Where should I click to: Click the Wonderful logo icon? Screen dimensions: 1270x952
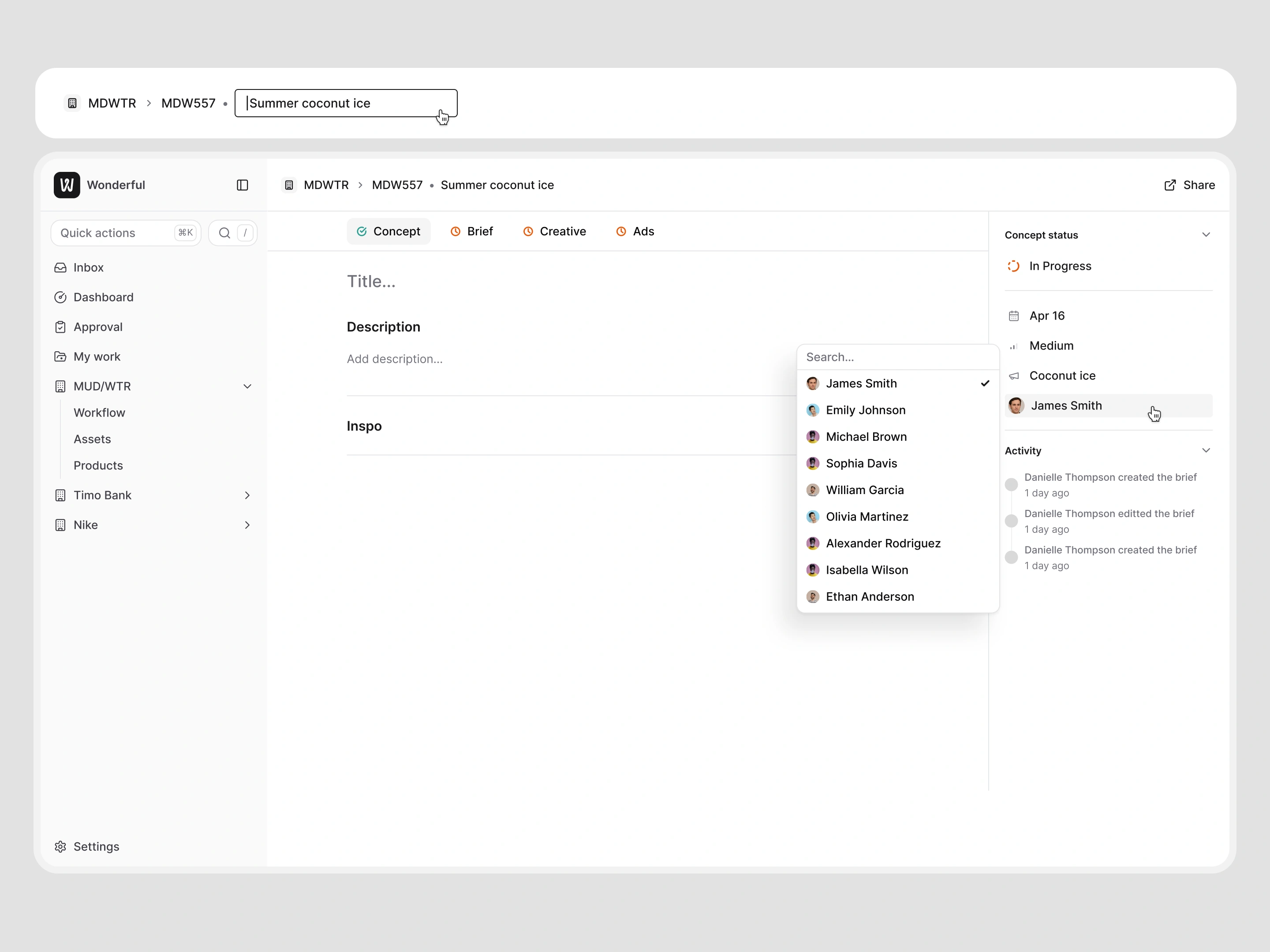[x=67, y=185]
